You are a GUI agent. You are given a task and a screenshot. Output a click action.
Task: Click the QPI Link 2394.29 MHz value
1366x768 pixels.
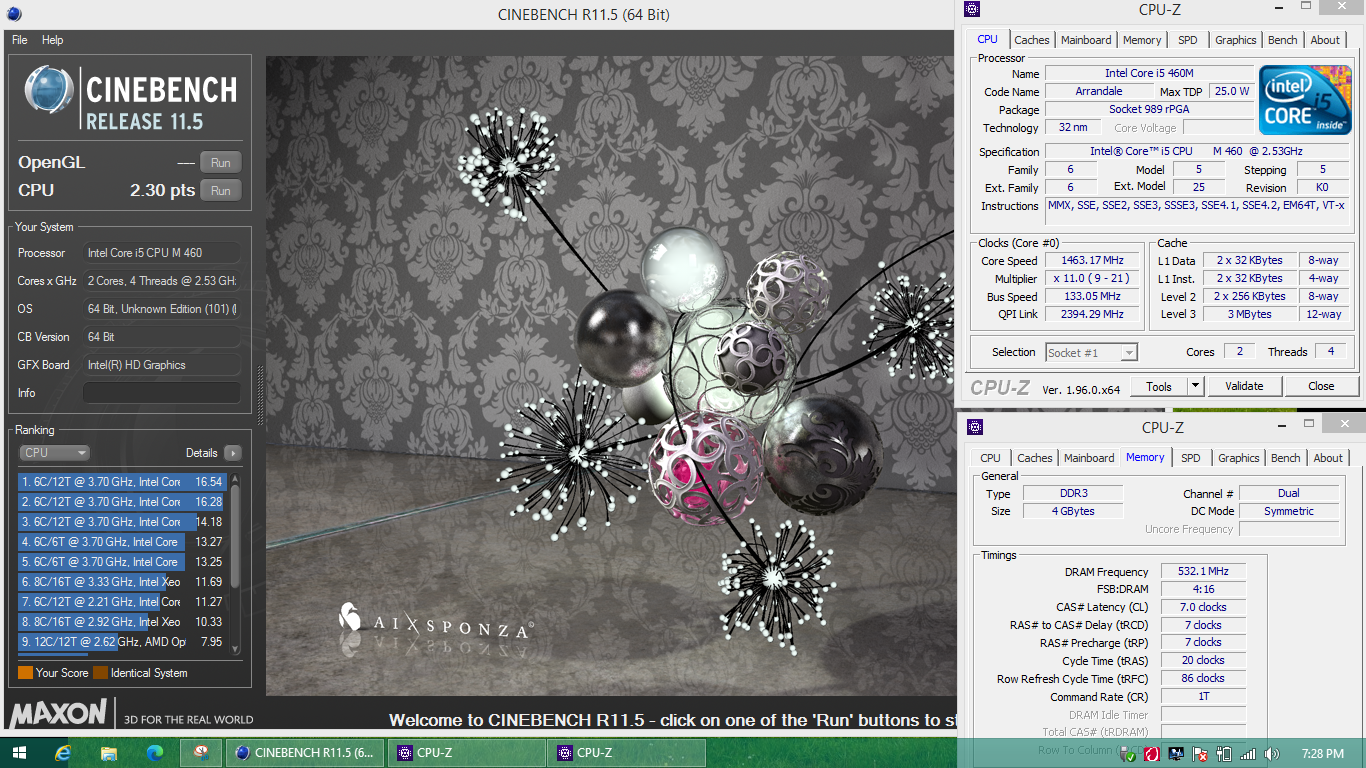click(x=1091, y=314)
